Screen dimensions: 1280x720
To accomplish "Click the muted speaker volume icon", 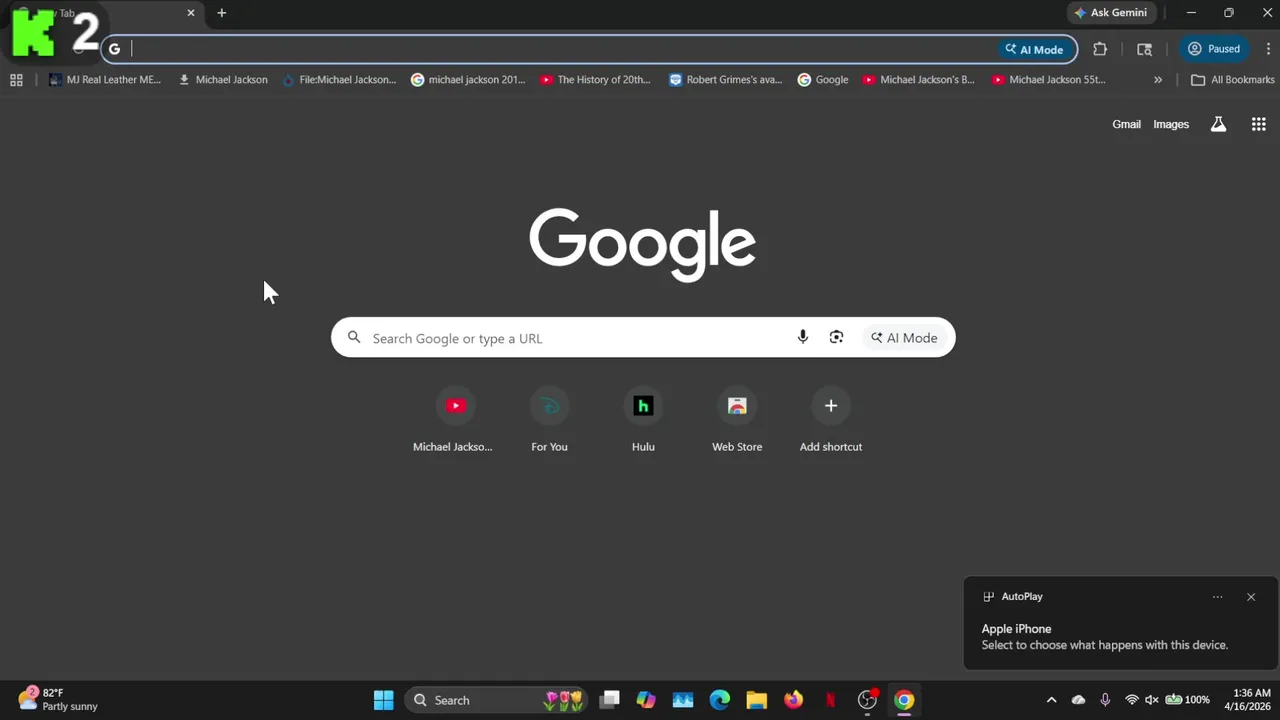I will tap(1152, 700).
